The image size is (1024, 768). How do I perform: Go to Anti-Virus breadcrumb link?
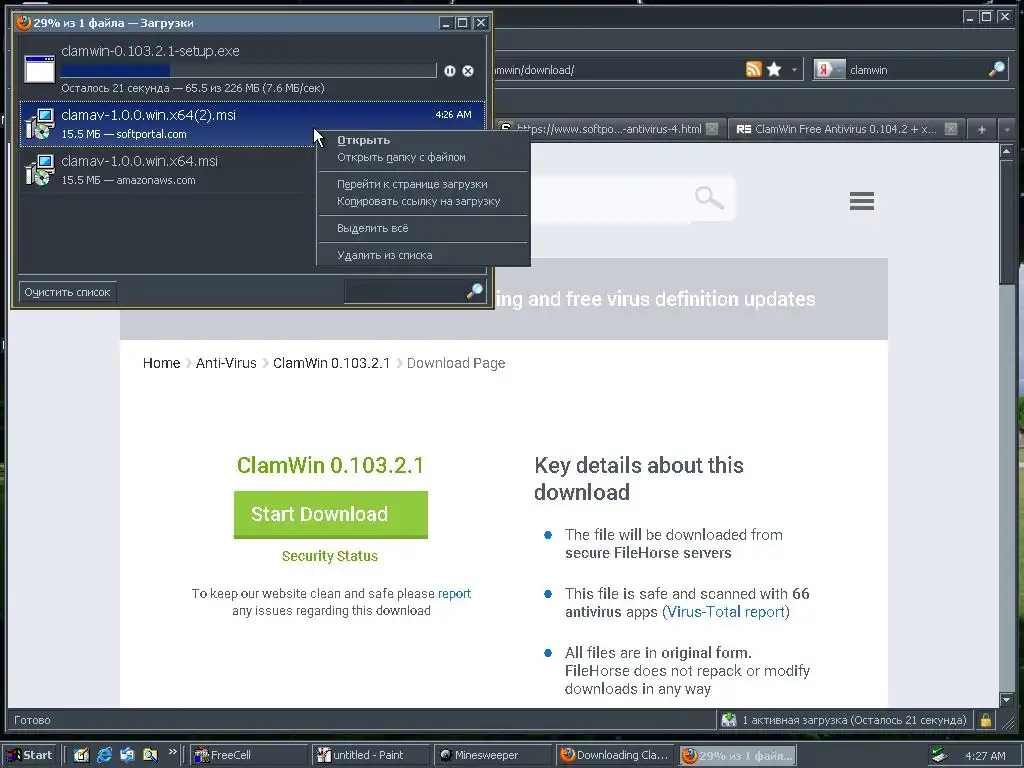pos(226,363)
